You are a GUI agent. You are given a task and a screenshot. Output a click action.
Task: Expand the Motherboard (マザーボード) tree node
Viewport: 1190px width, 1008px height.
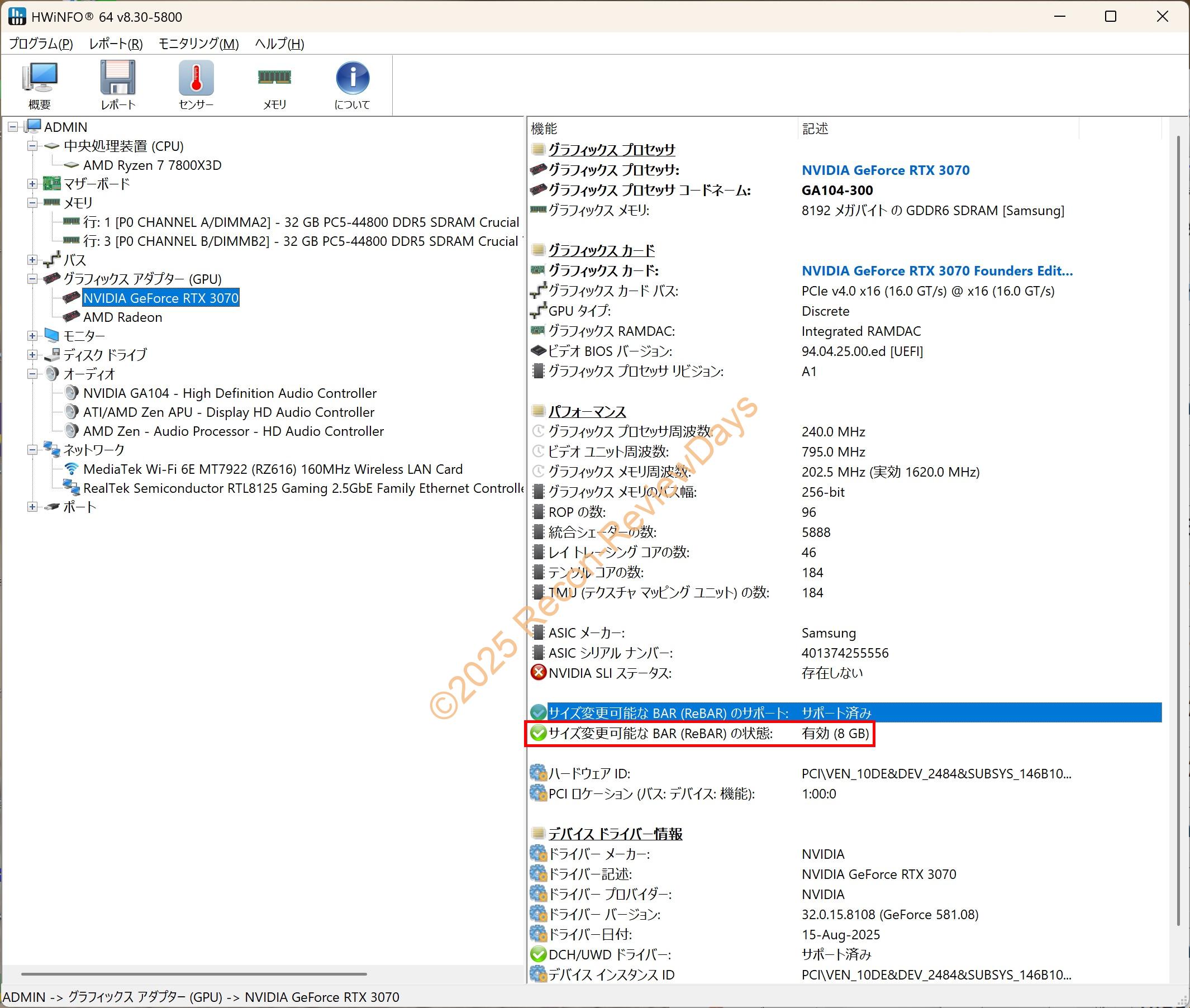[32, 184]
